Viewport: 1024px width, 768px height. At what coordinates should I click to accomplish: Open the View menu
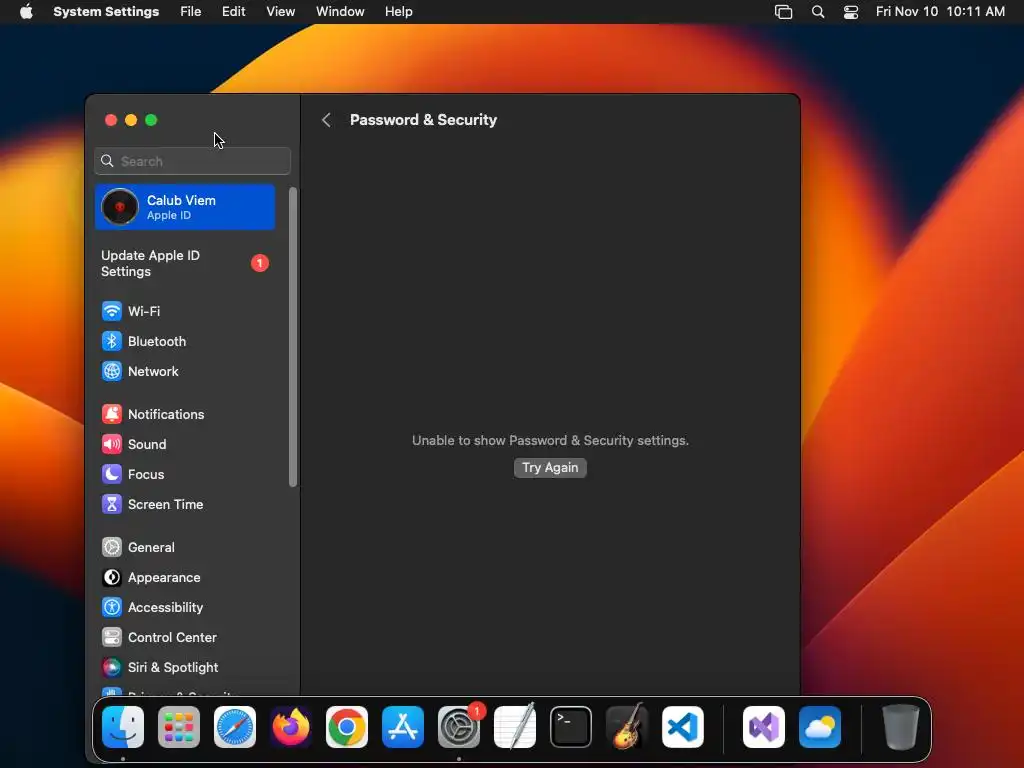coord(281,12)
